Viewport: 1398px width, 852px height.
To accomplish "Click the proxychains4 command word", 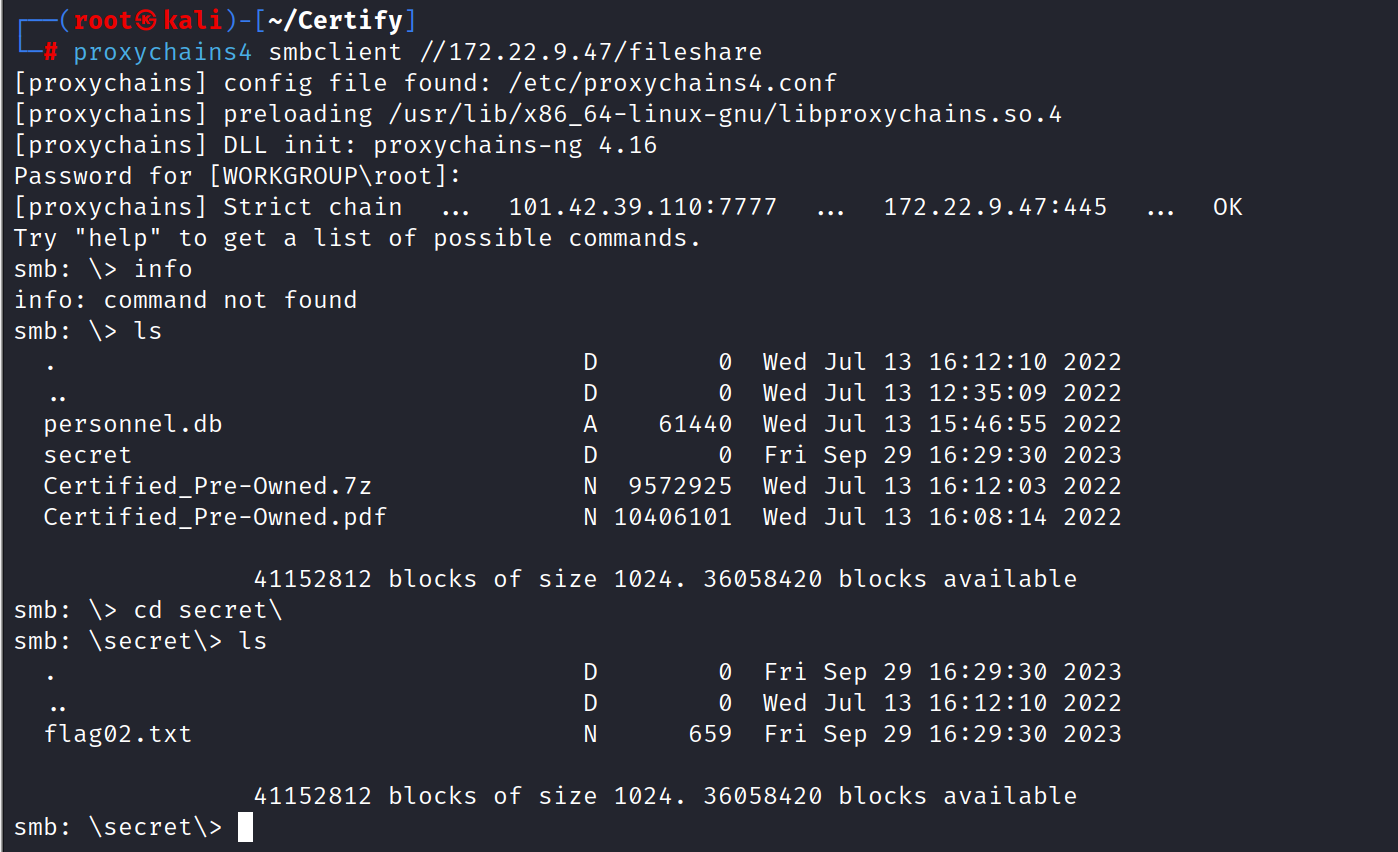I will coord(163,52).
